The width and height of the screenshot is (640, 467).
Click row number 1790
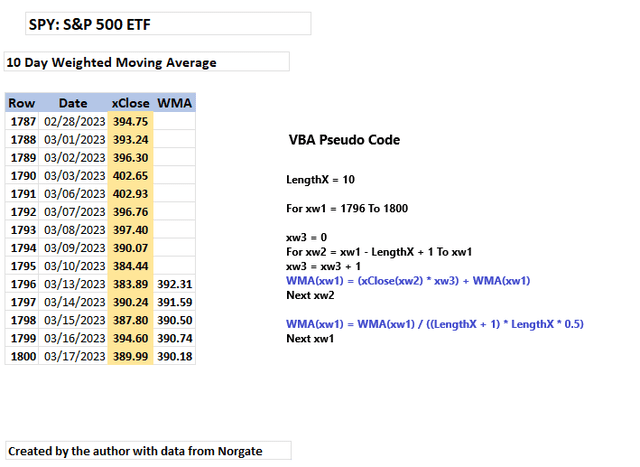click(x=23, y=175)
